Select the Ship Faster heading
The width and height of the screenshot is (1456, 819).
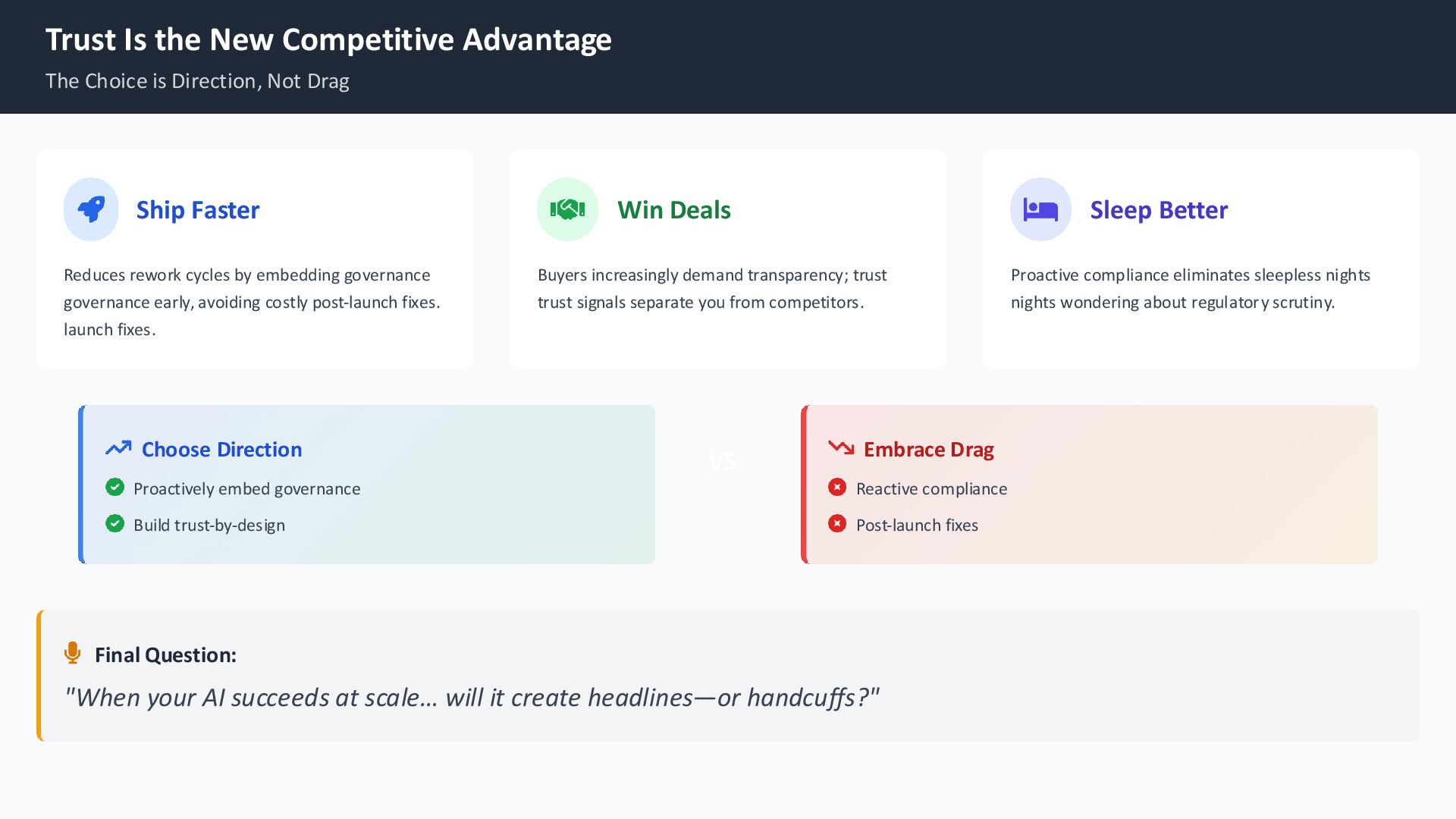[198, 210]
